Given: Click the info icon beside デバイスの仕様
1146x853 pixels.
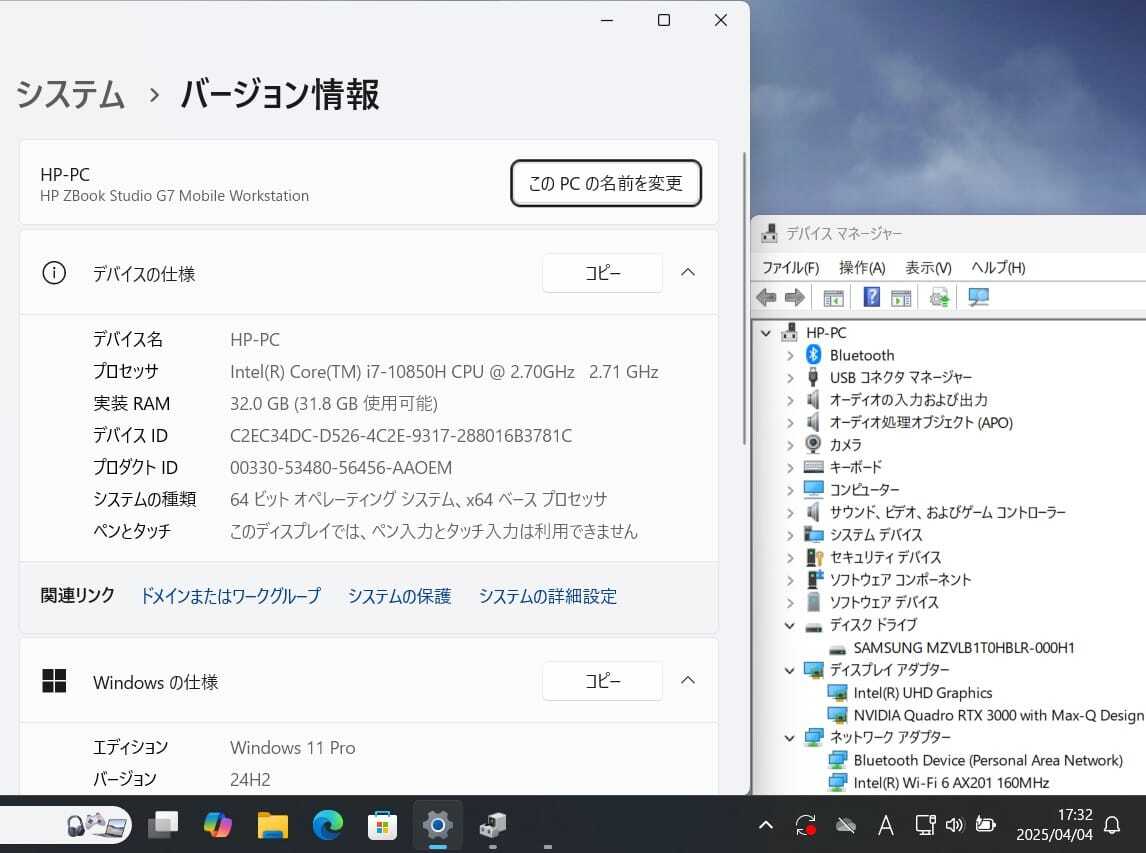Looking at the screenshot, I should pyautogui.click(x=54, y=273).
